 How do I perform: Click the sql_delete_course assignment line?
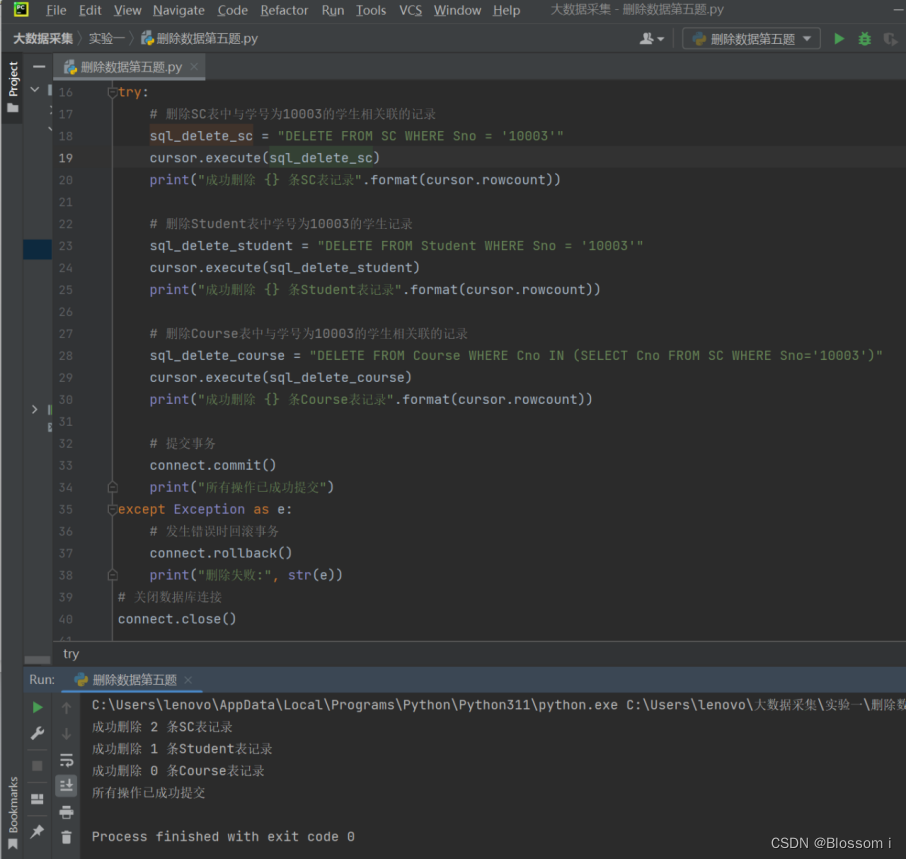point(516,356)
